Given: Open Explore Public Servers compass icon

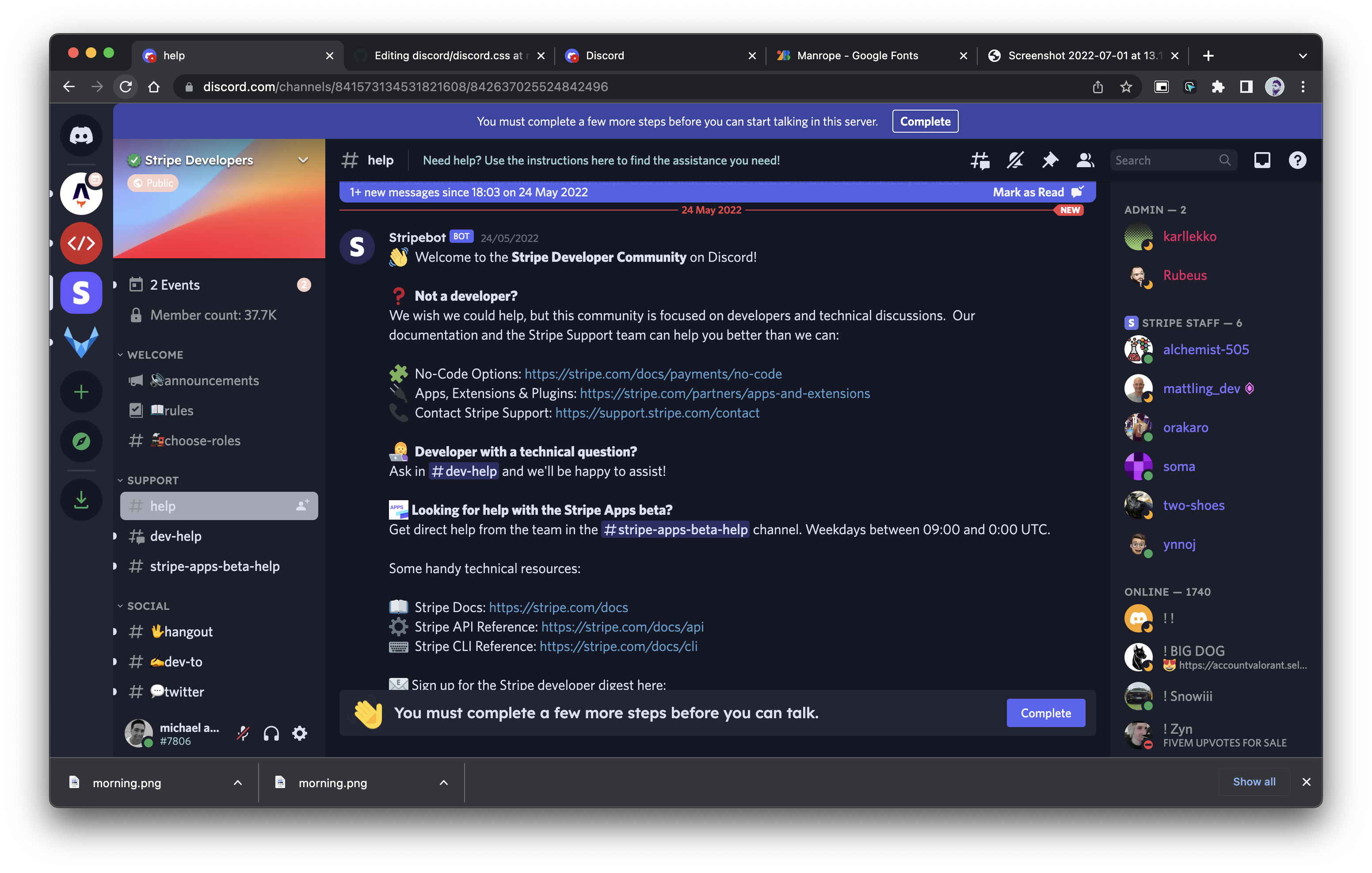Looking at the screenshot, I should pos(81,441).
